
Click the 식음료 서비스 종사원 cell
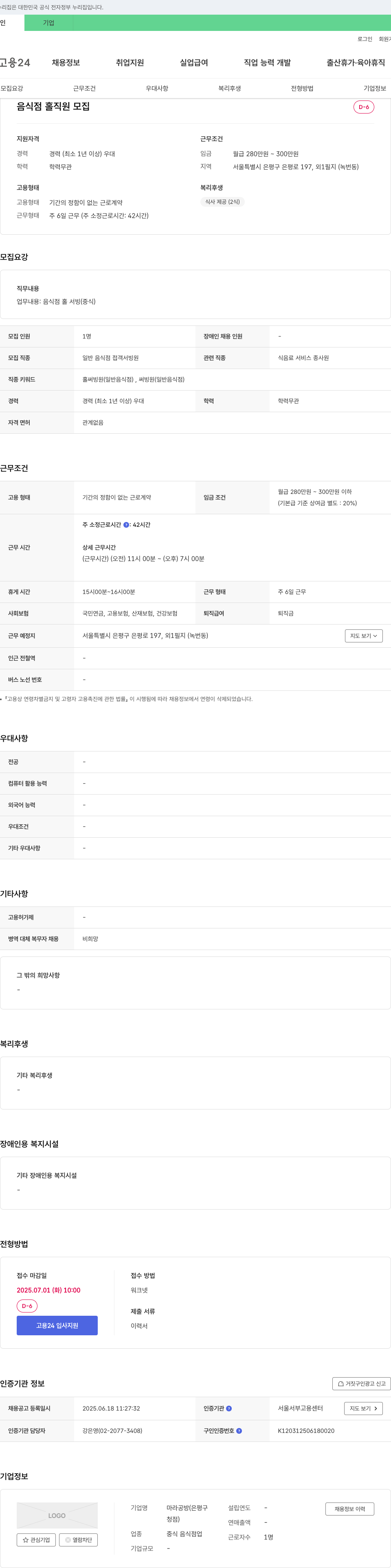pos(303,358)
